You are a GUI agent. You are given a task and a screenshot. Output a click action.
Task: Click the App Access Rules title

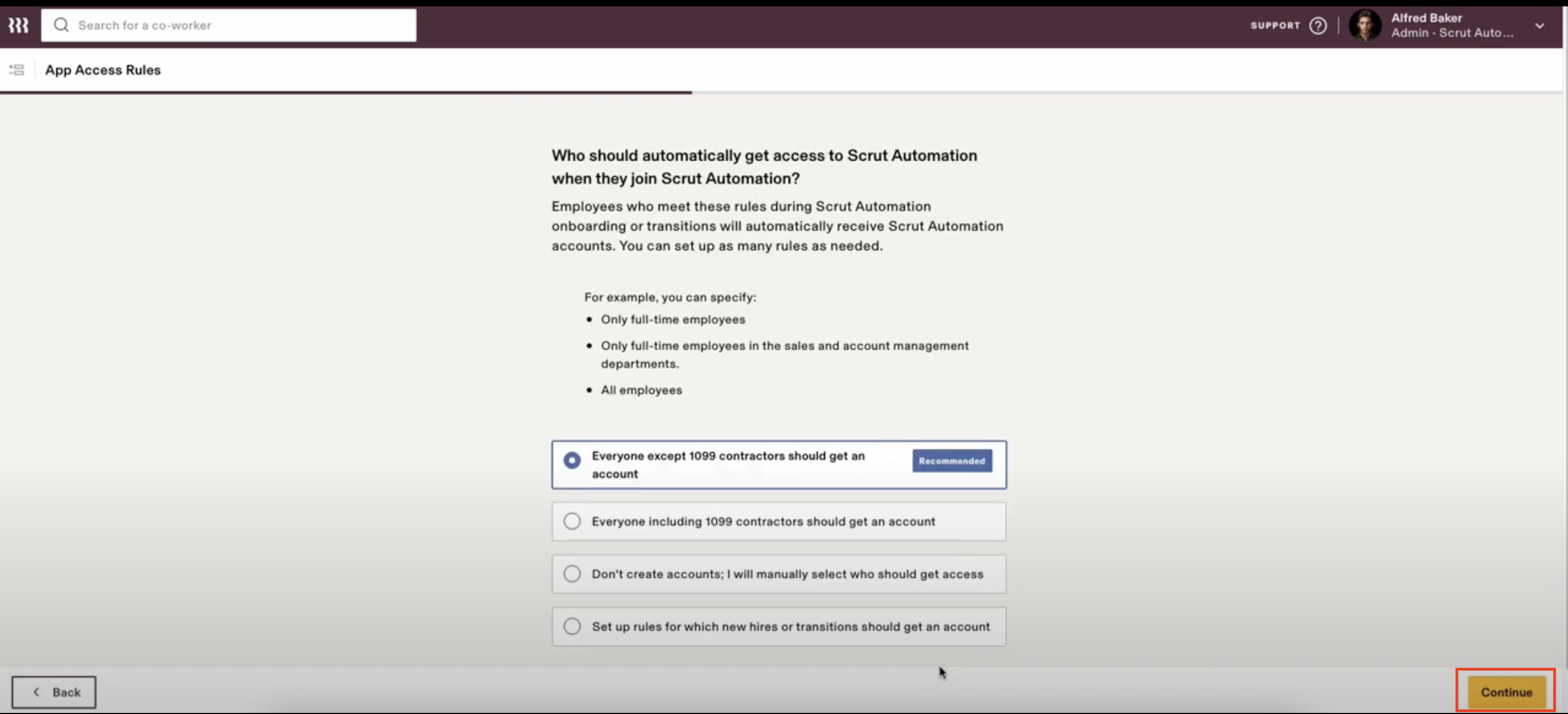[103, 70]
